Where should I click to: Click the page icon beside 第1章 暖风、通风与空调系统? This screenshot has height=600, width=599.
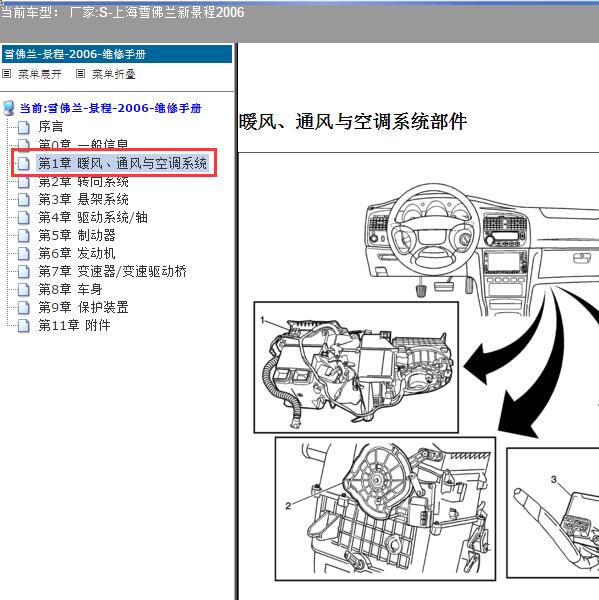coord(24,164)
